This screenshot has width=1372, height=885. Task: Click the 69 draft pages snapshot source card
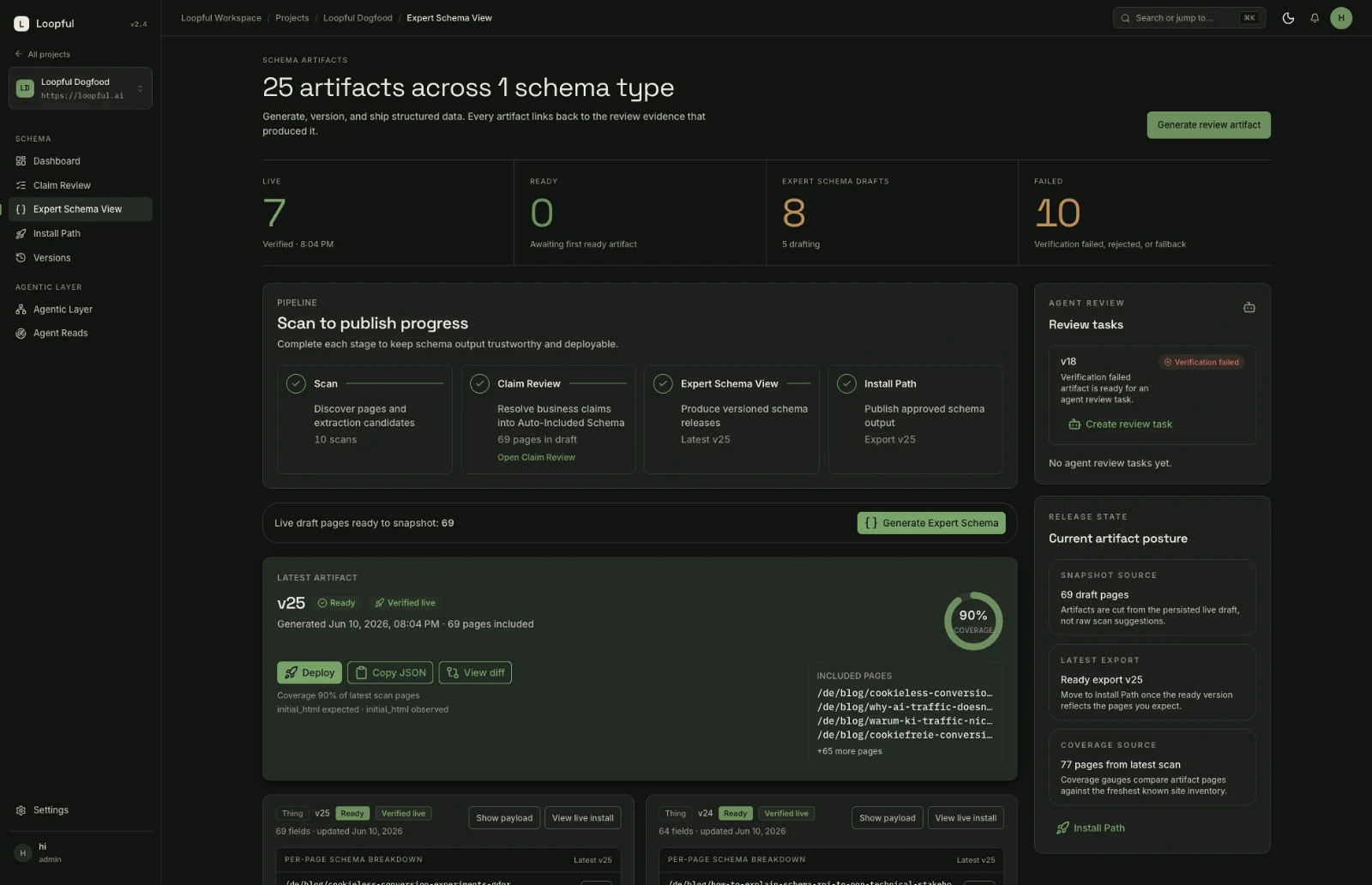(x=1152, y=598)
